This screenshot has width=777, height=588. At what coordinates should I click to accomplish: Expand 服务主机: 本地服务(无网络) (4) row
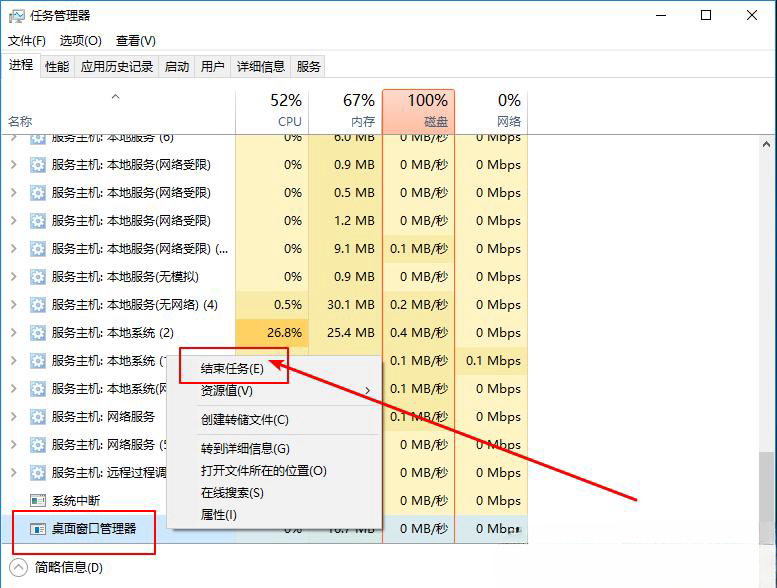coord(14,304)
